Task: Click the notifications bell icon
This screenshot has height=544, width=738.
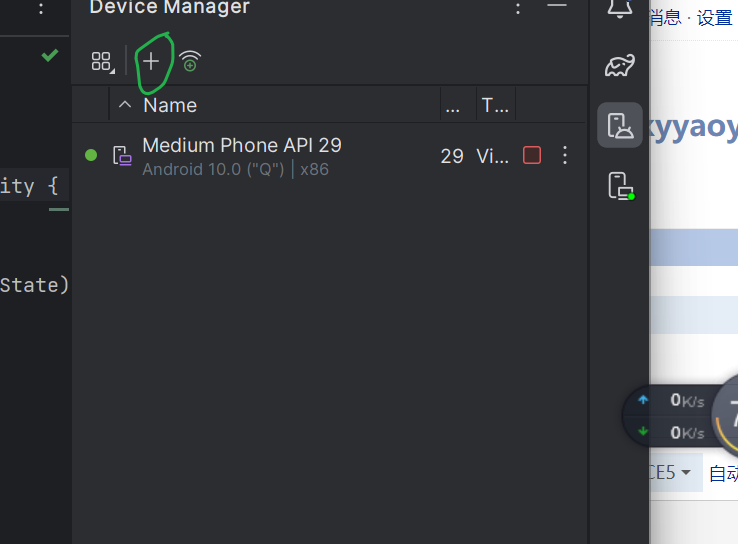Action: click(620, 10)
